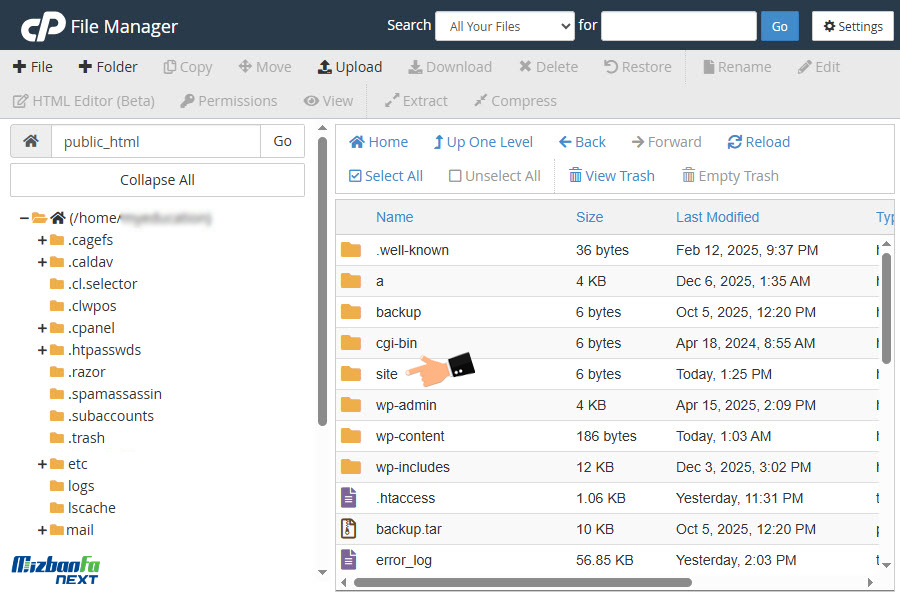Image resolution: width=900 pixels, height=592 pixels.
Task: Click the Unselect All checkbox
Action: [455, 176]
